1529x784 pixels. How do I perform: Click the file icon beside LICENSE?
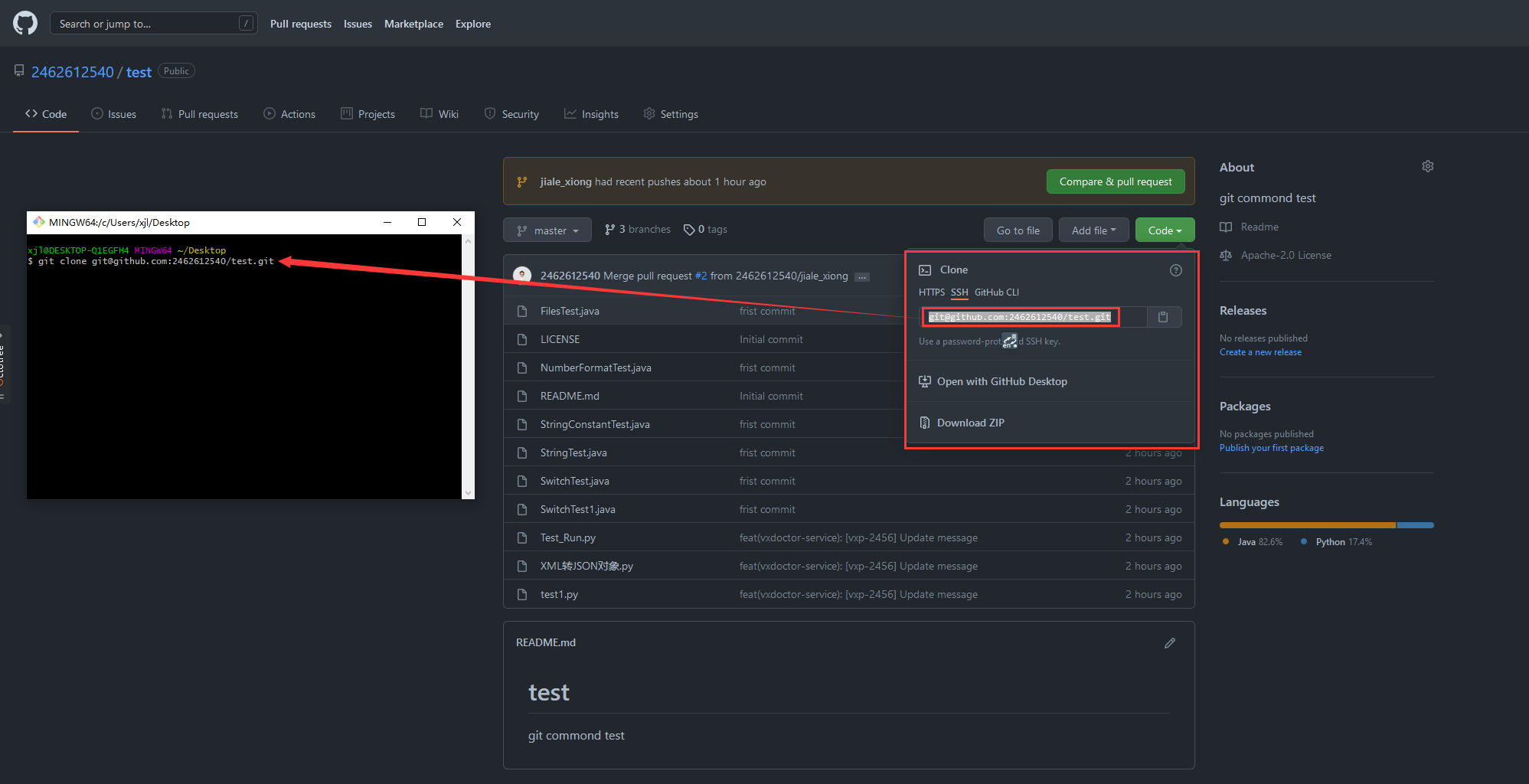[x=522, y=339]
